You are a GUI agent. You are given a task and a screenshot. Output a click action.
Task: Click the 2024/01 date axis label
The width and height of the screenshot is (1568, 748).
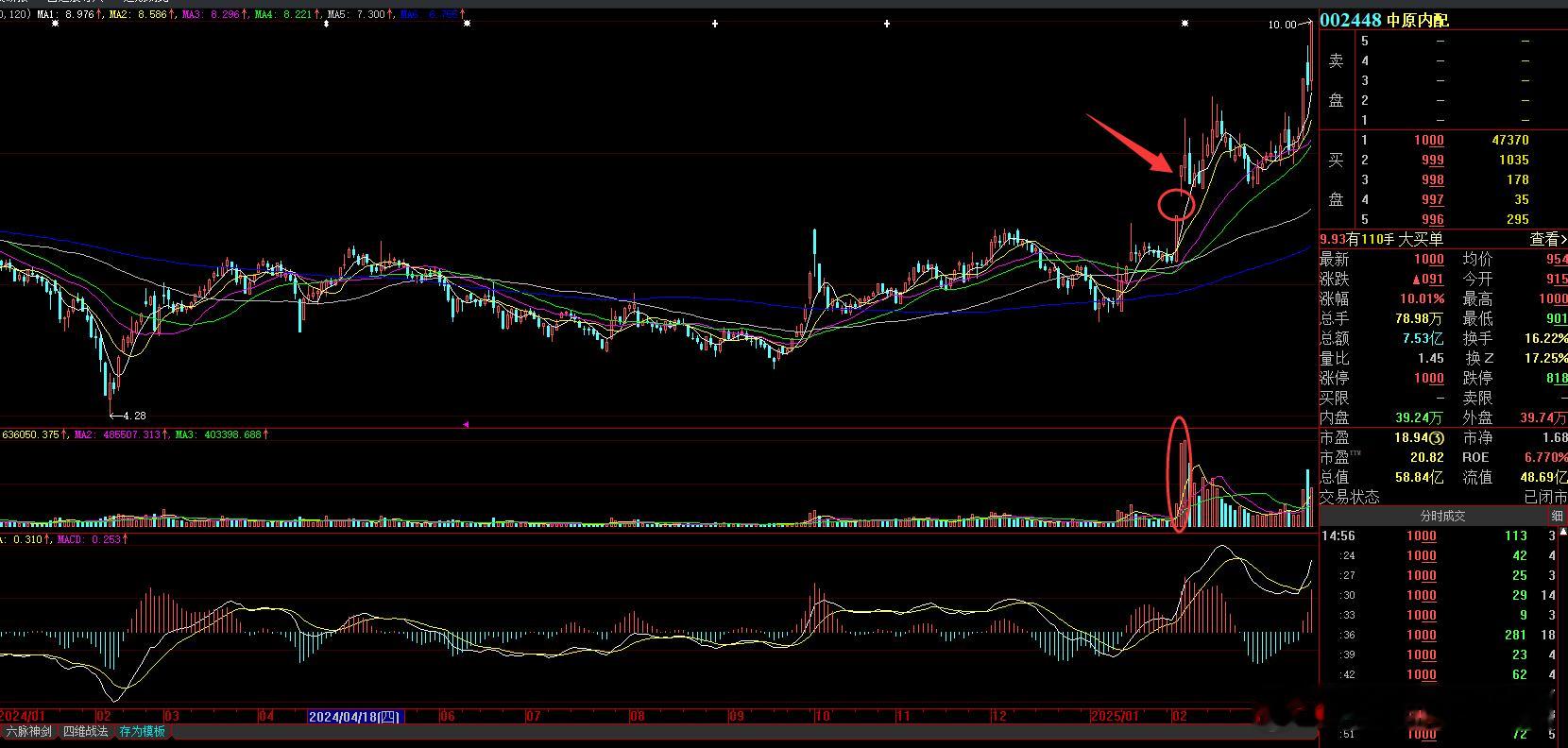coord(23,717)
